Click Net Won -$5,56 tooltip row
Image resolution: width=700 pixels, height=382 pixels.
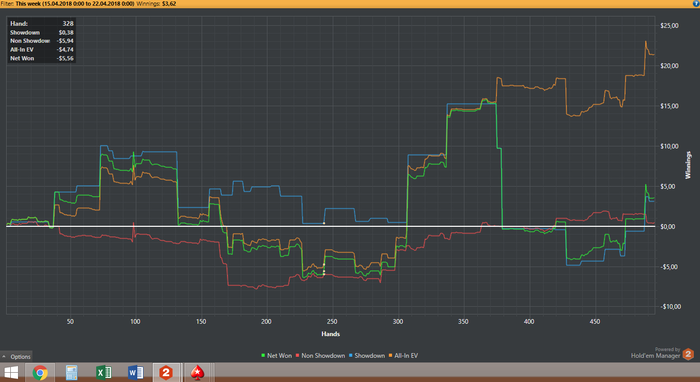pyautogui.click(x=42, y=58)
